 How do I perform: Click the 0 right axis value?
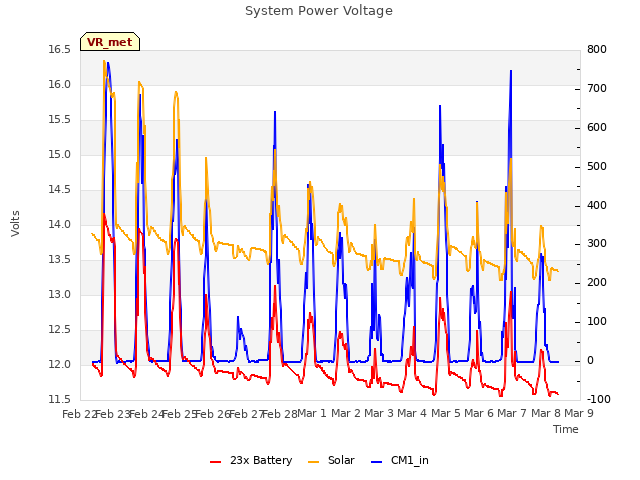[x=590, y=361]
